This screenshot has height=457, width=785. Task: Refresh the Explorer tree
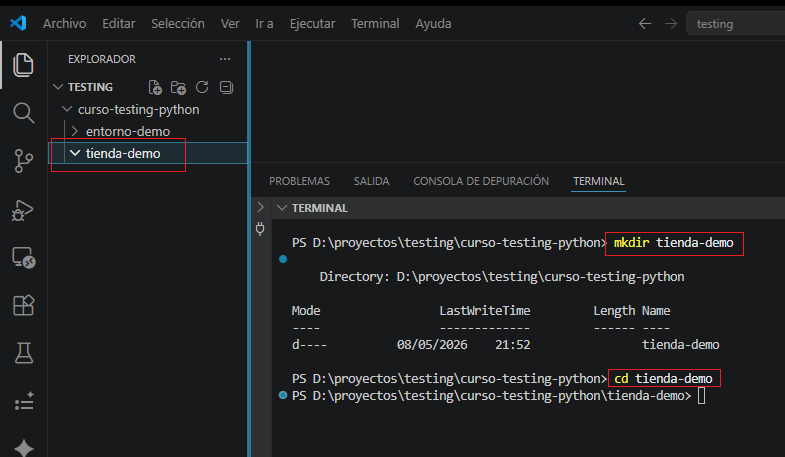202,87
